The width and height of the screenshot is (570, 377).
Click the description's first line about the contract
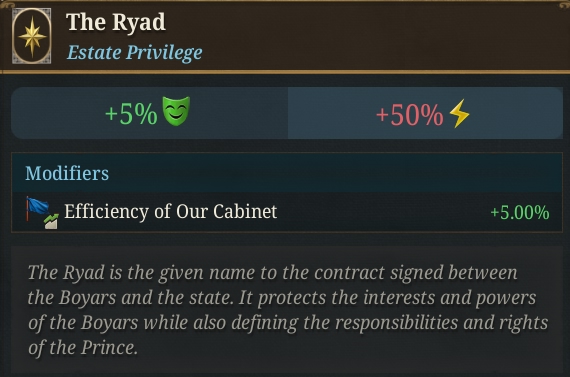pos(273,273)
